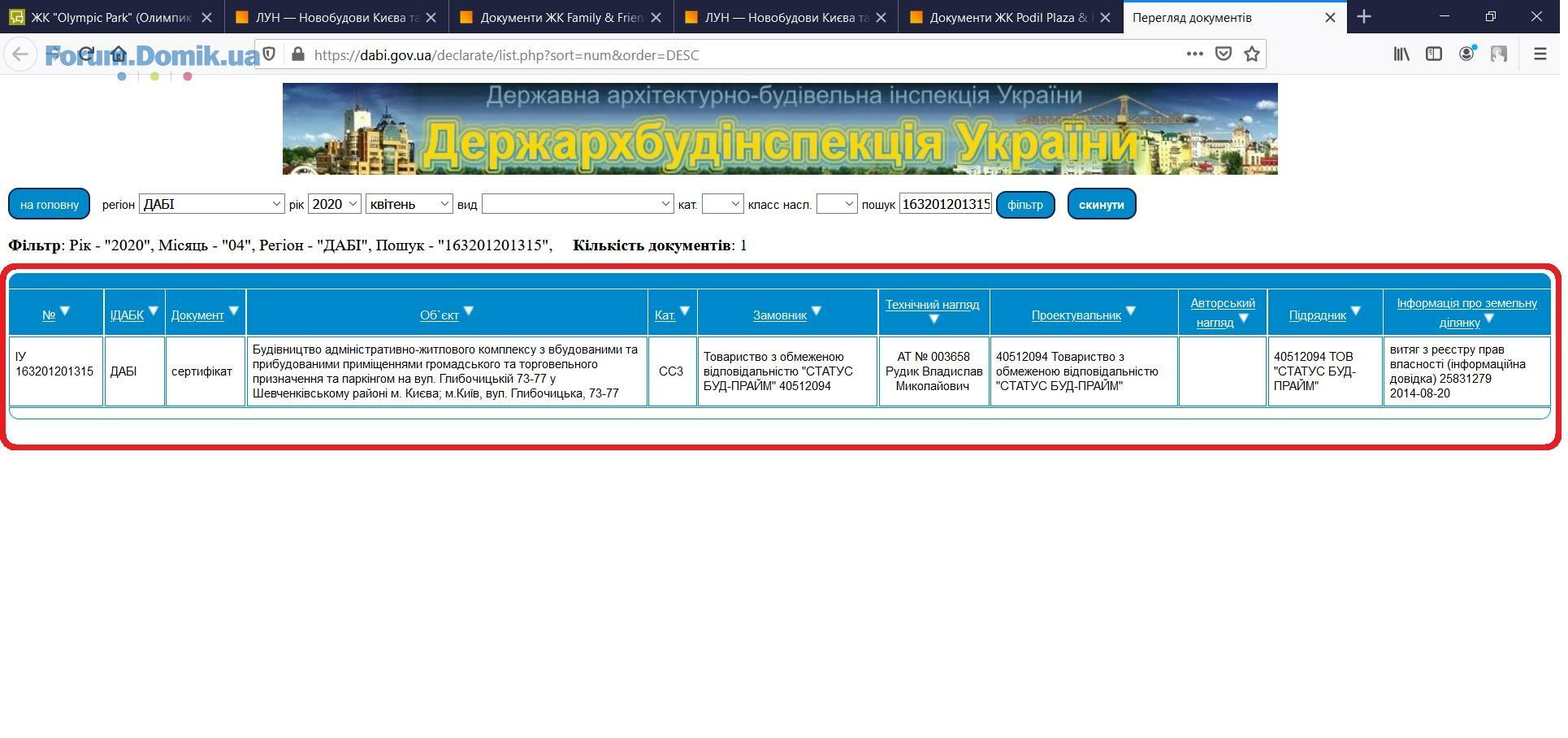
Task: Open the page actions three-dots menu
Action: click(x=1194, y=54)
